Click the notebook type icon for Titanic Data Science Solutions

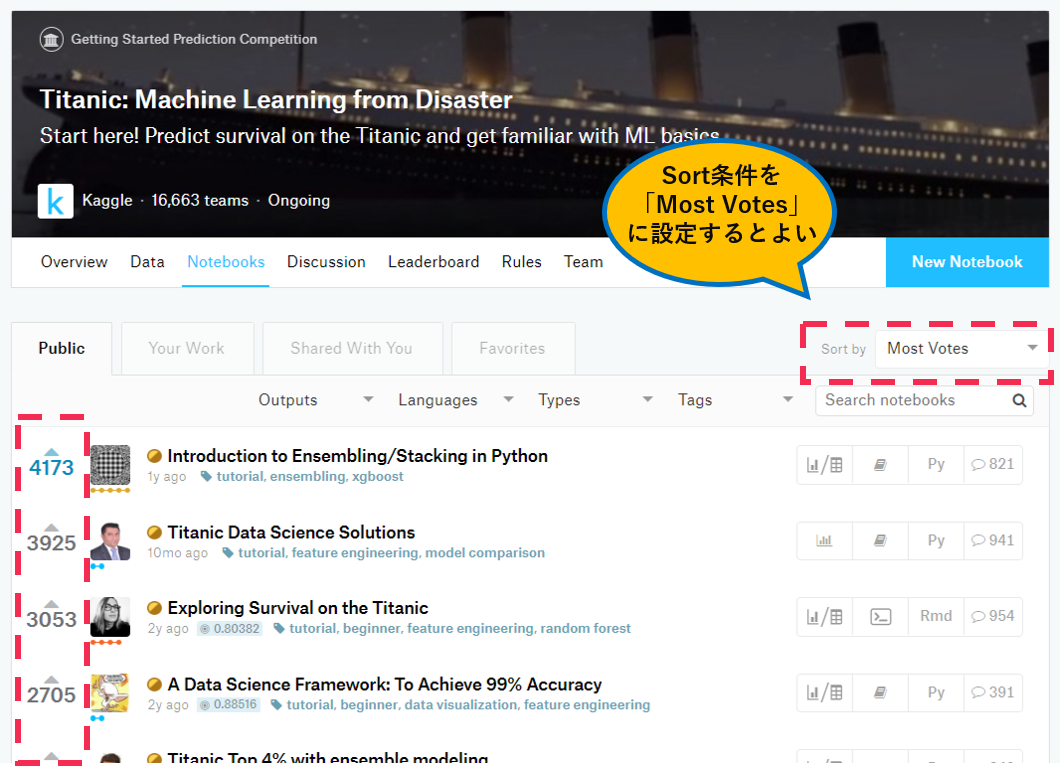tap(880, 541)
